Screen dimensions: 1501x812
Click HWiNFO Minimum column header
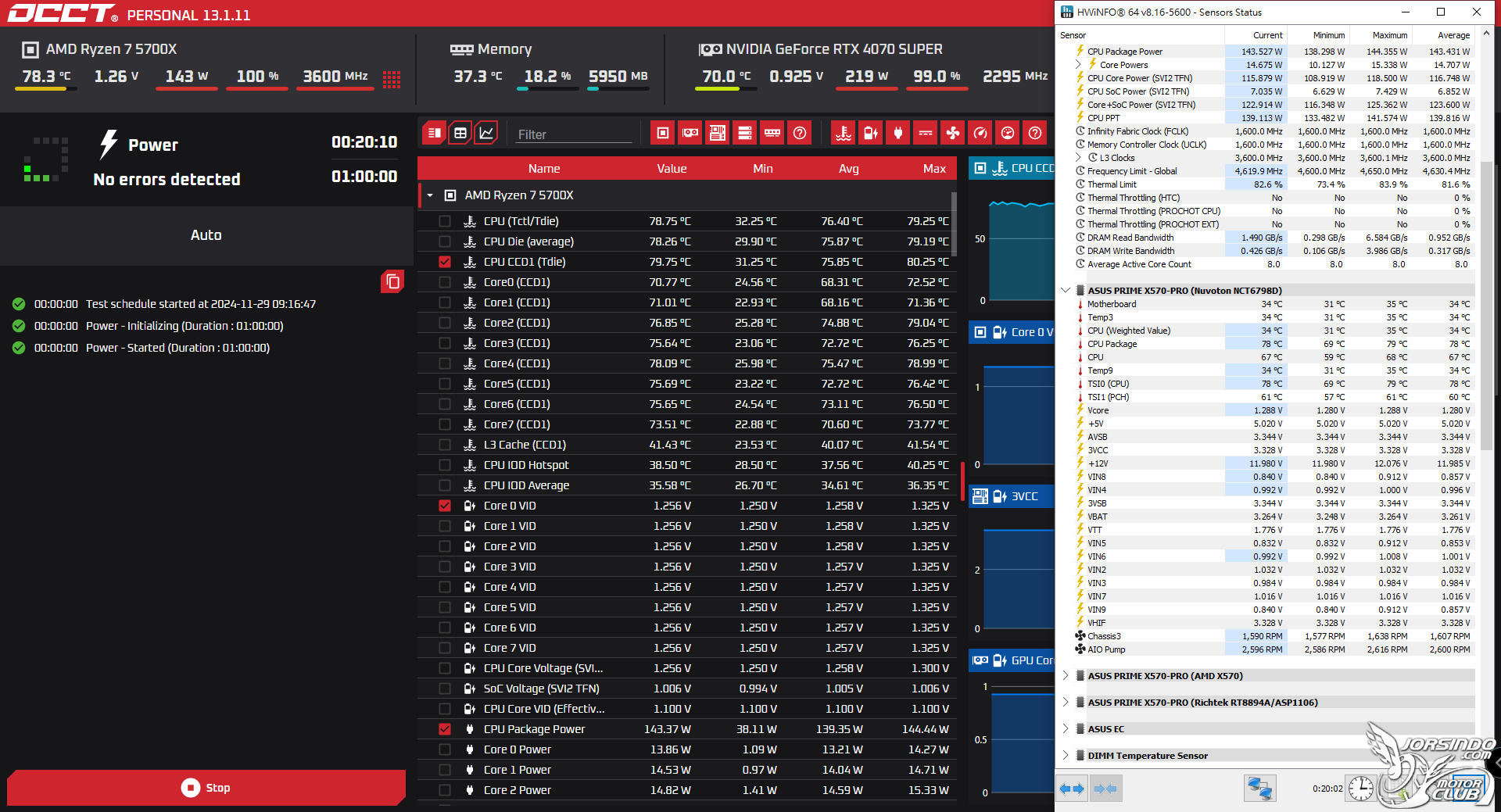(1318, 35)
